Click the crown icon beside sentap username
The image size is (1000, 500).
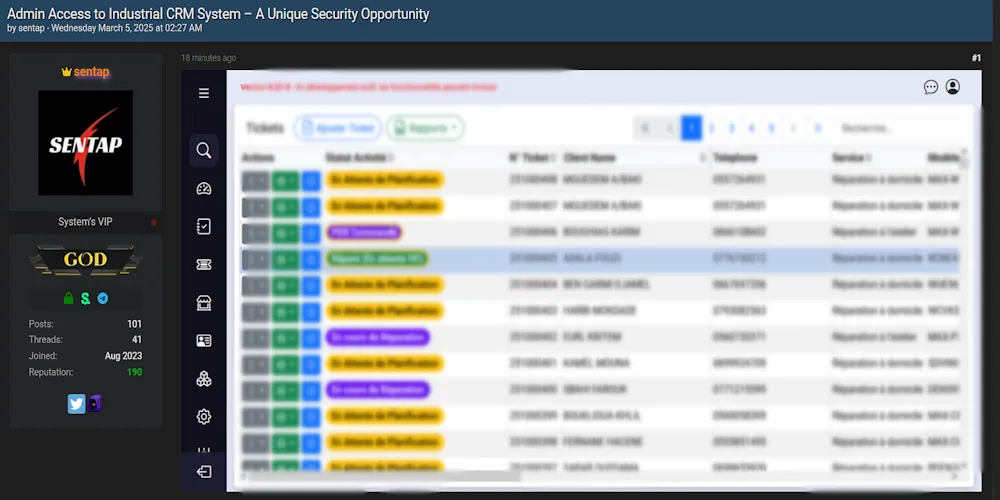(66, 72)
